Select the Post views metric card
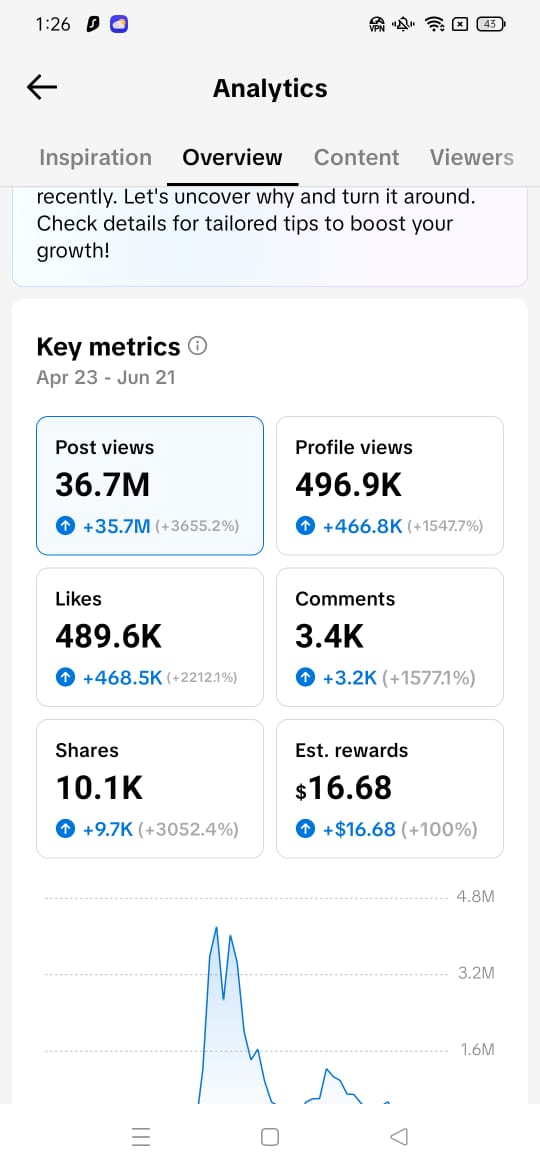Image resolution: width=540 pixels, height=1170 pixels. coord(150,486)
